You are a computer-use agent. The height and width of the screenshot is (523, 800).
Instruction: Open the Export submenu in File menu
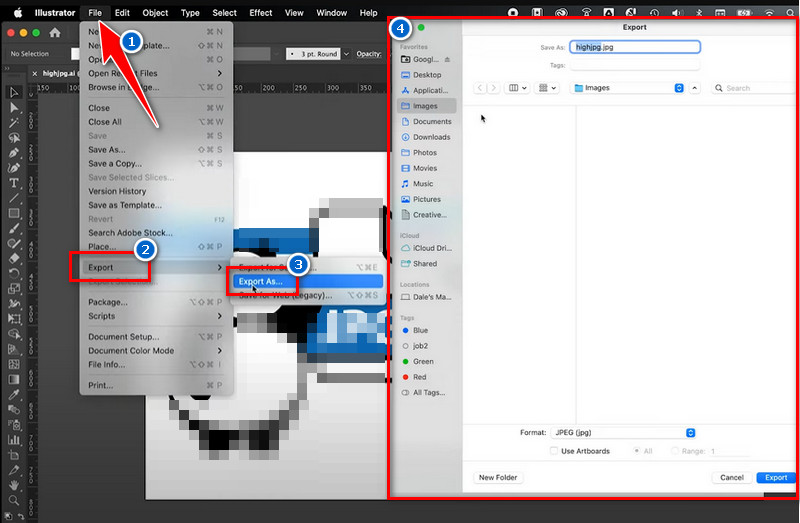coord(156,267)
